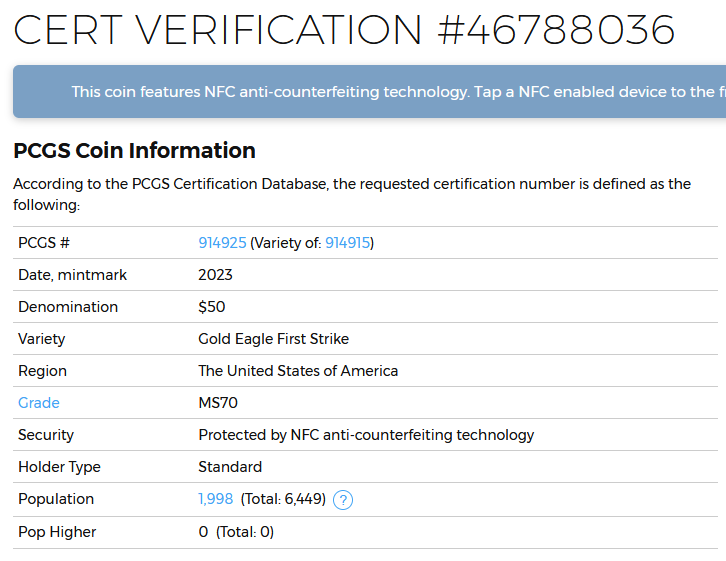
Task: Click the Standard holder type value
Action: pyautogui.click(x=230, y=467)
